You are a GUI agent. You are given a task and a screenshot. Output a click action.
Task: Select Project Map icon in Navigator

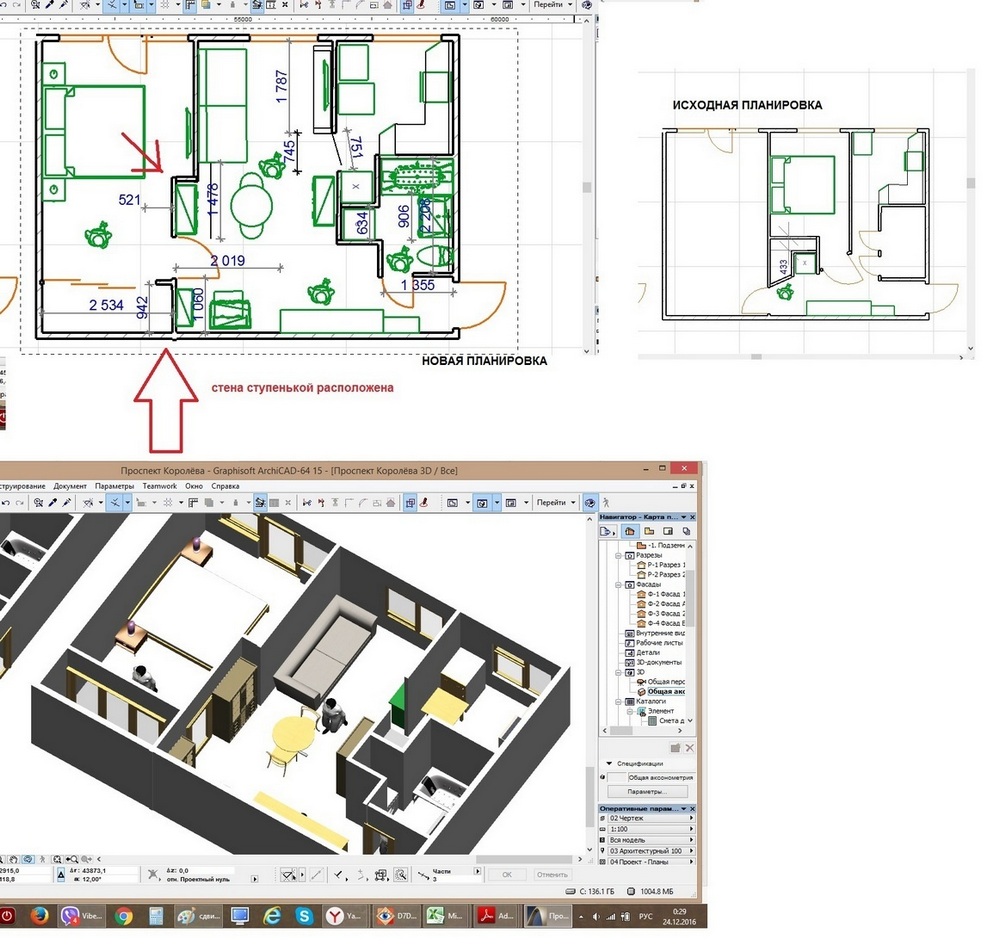(x=630, y=531)
